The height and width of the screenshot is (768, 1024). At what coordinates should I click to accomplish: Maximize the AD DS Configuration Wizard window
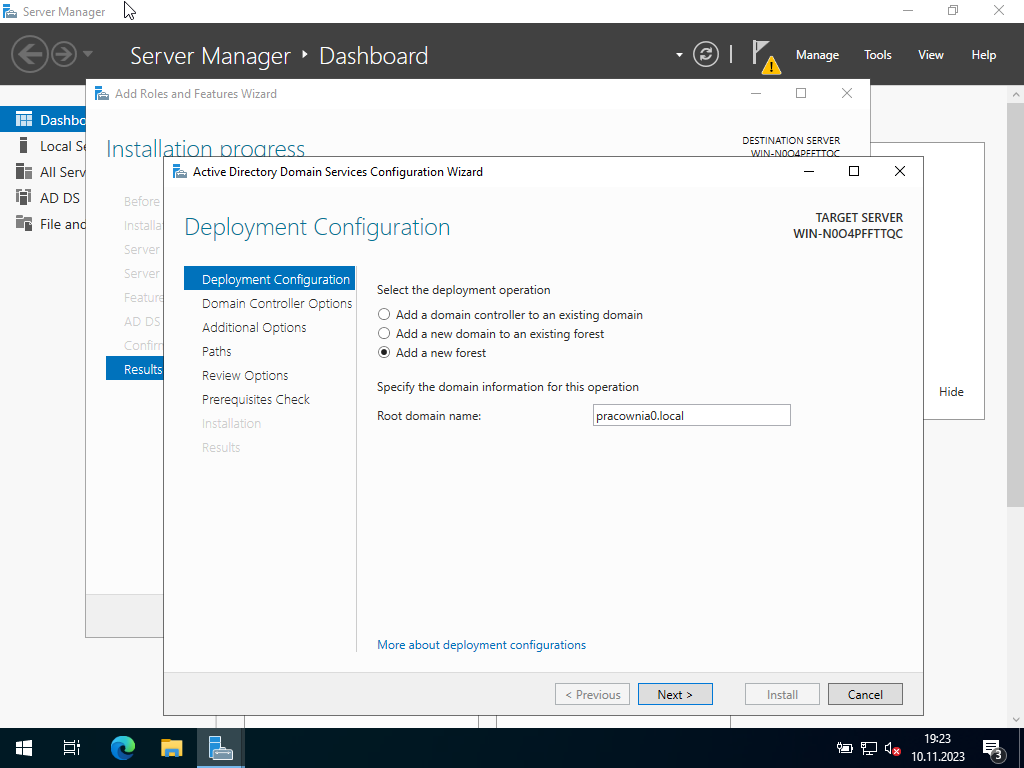(854, 171)
